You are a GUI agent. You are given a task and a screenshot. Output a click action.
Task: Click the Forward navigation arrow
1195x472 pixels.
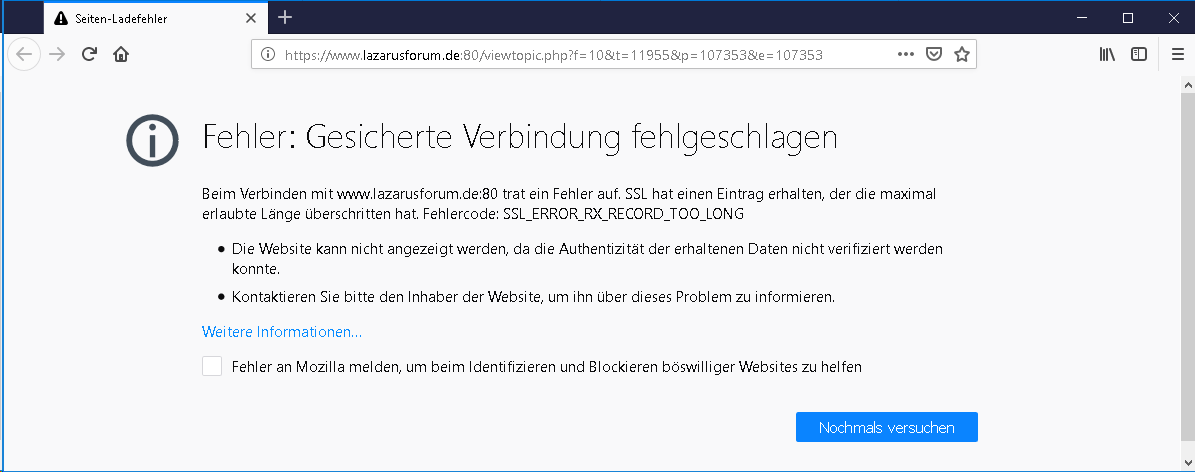click(x=57, y=55)
